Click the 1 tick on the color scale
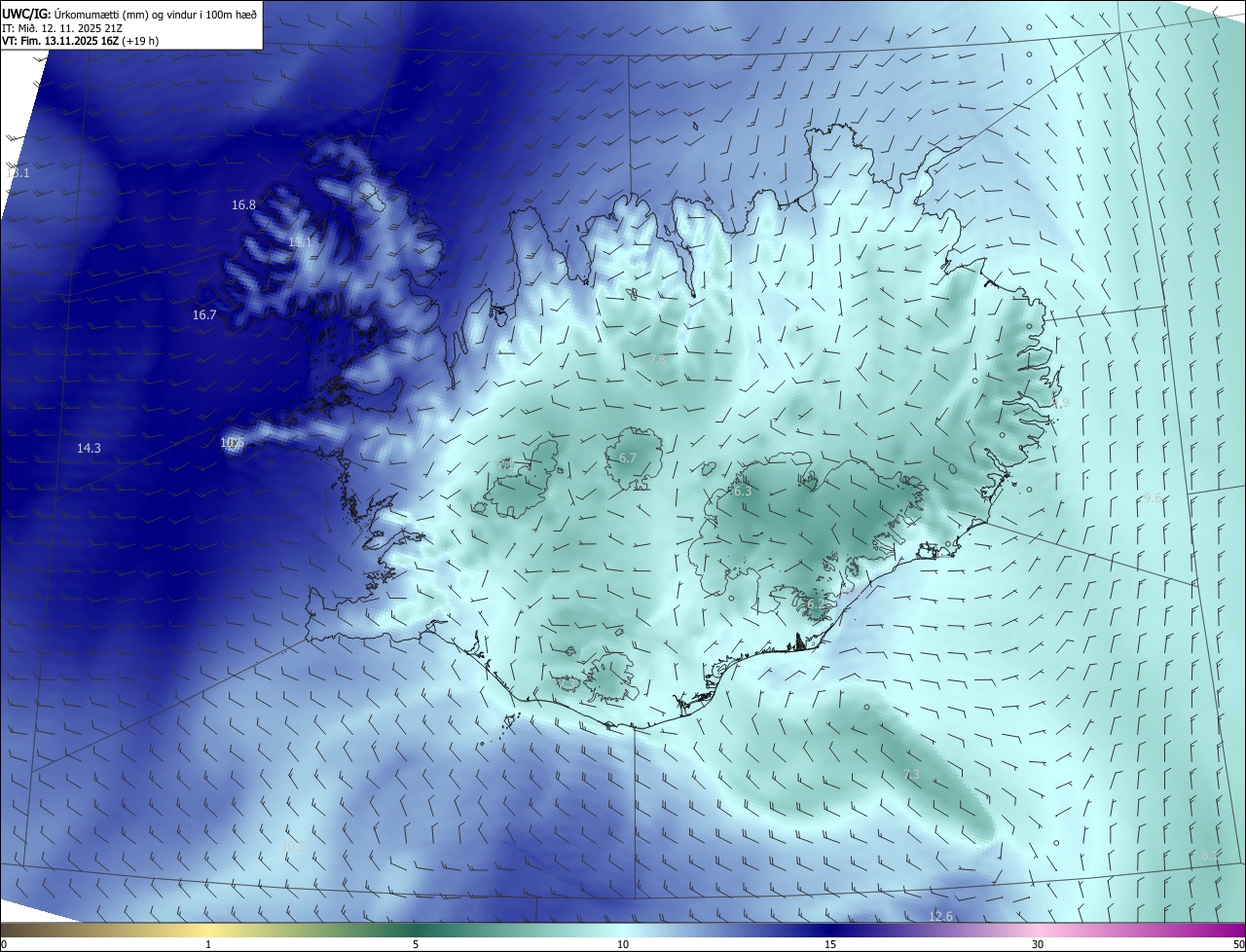Viewport: 1246px width, 952px height. pos(208,944)
